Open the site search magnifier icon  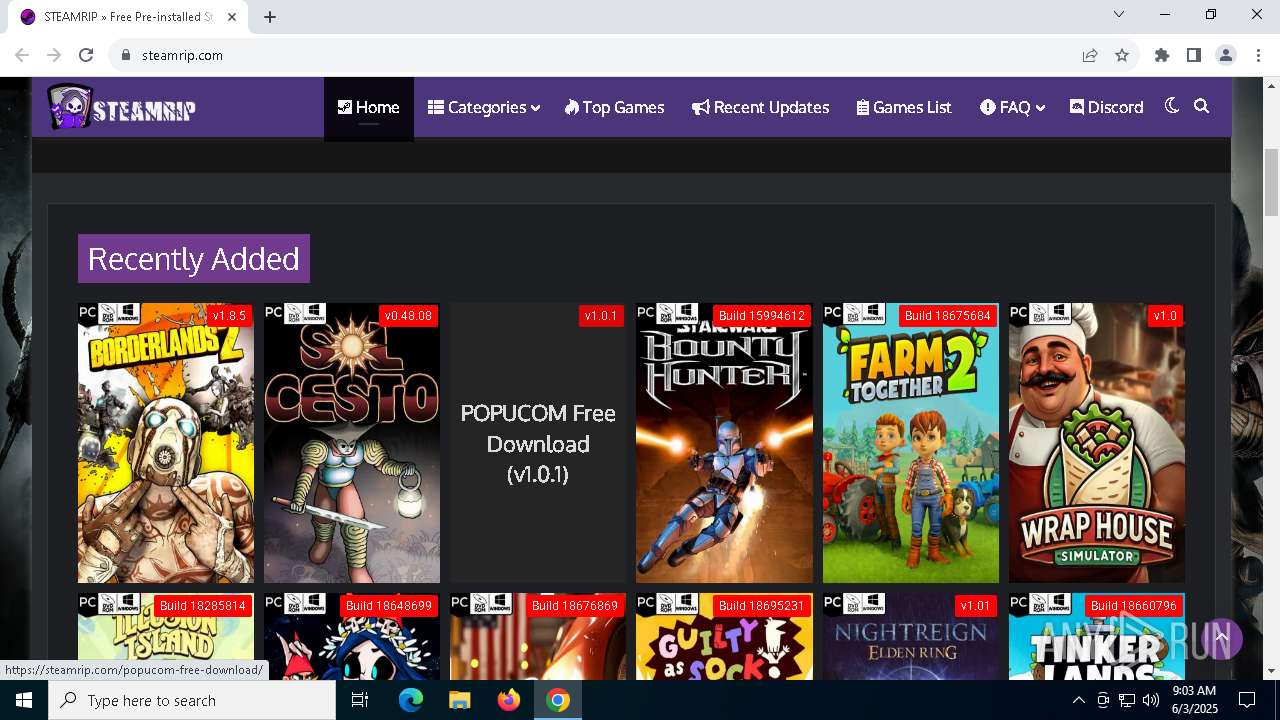click(x=1202, y=106)
